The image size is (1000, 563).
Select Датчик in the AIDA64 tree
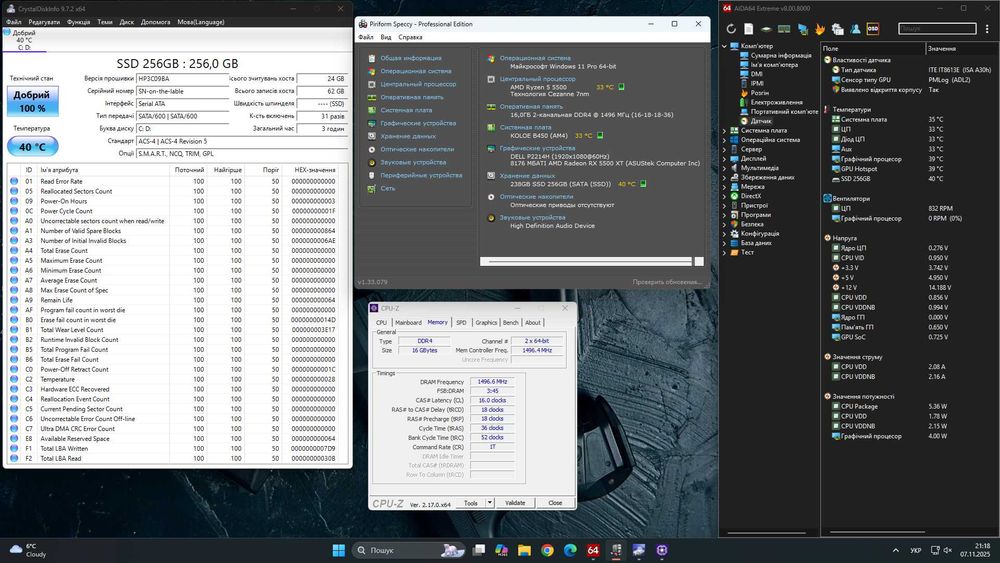pyautogui.click(x=761, y=121)
